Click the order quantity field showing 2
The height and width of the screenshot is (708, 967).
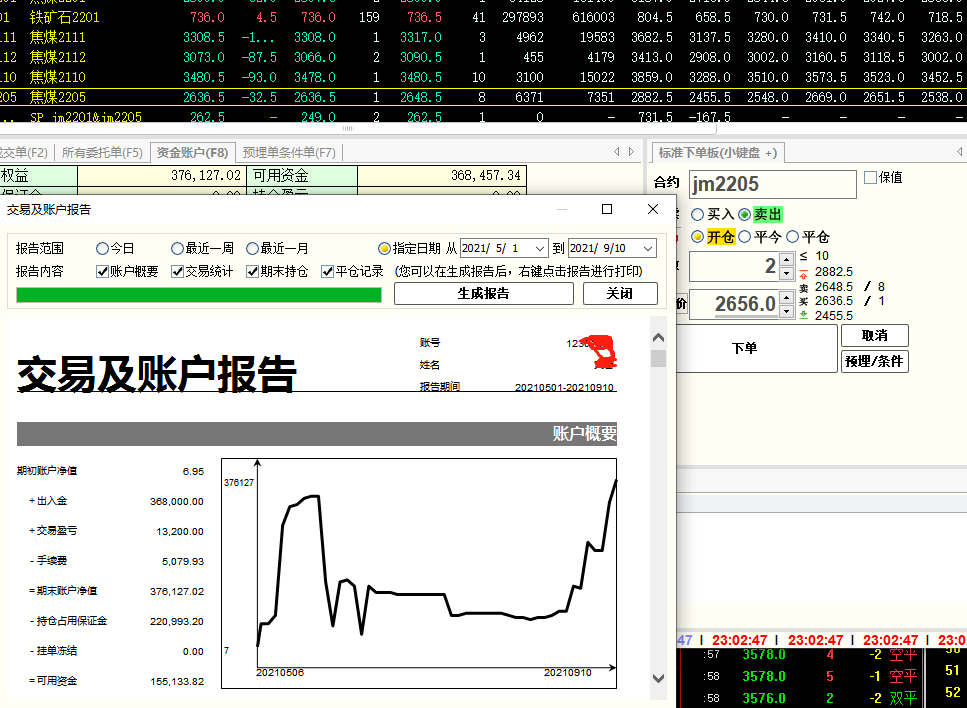(x=734, y=266)
